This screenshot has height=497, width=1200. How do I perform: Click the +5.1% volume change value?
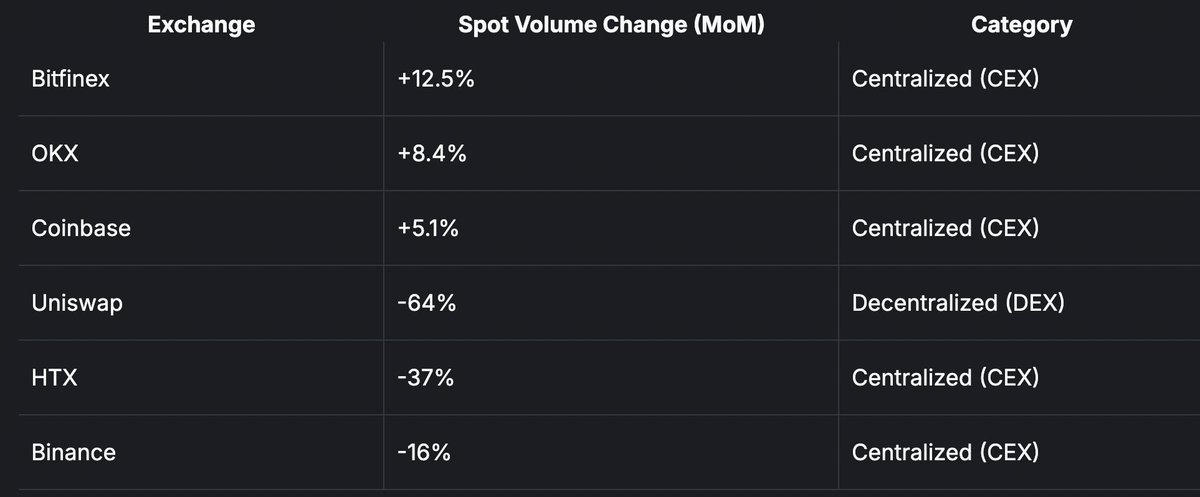428,228
